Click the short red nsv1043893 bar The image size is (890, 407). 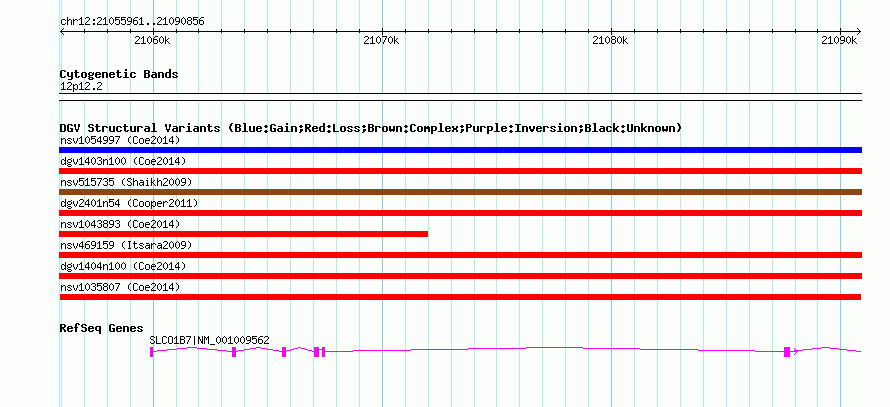[244, 234]
